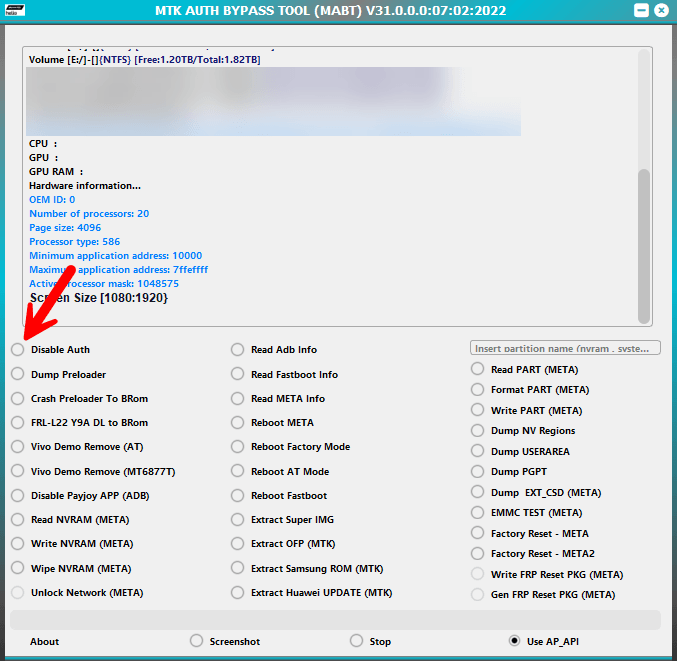Select Reboot Fastboot
Image resolution: width=677 pixels, height=661 pixels.
[237, 495]
